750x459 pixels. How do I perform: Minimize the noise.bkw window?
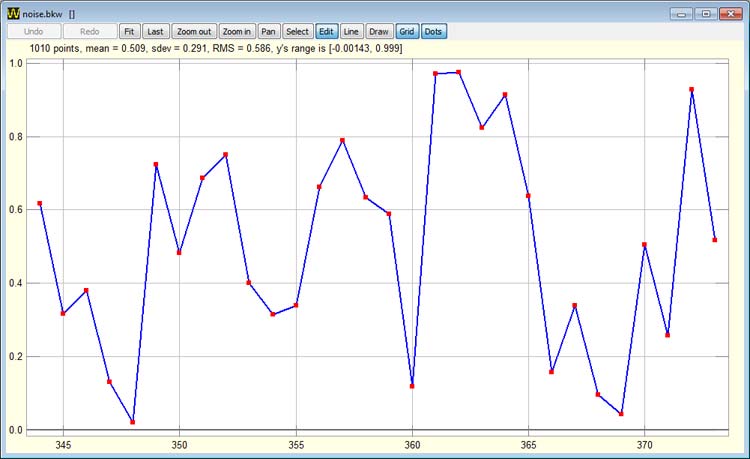point(681,14)
